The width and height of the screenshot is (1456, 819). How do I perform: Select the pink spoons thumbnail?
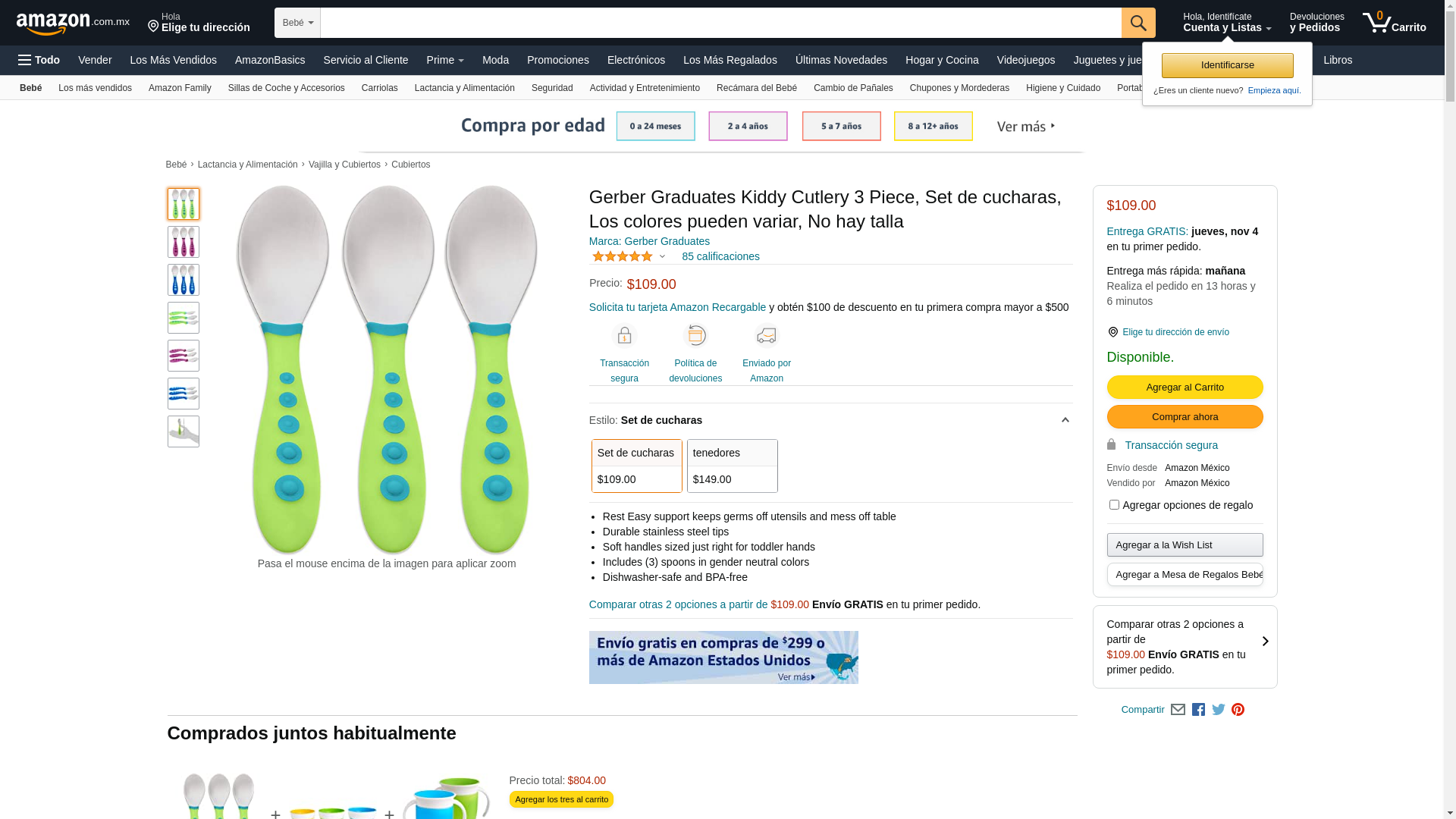184,242
